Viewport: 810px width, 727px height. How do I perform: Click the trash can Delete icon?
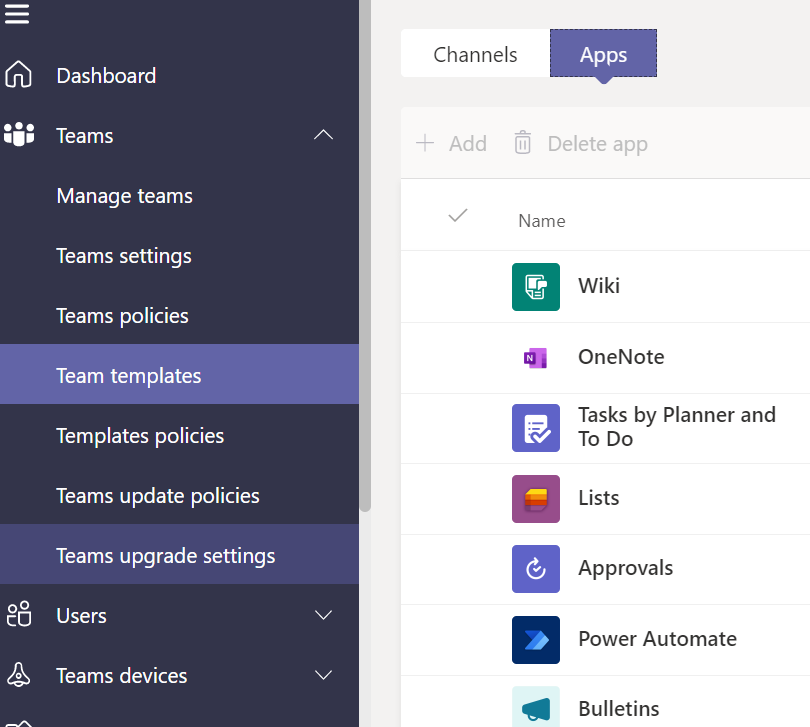tap(522, 143)
